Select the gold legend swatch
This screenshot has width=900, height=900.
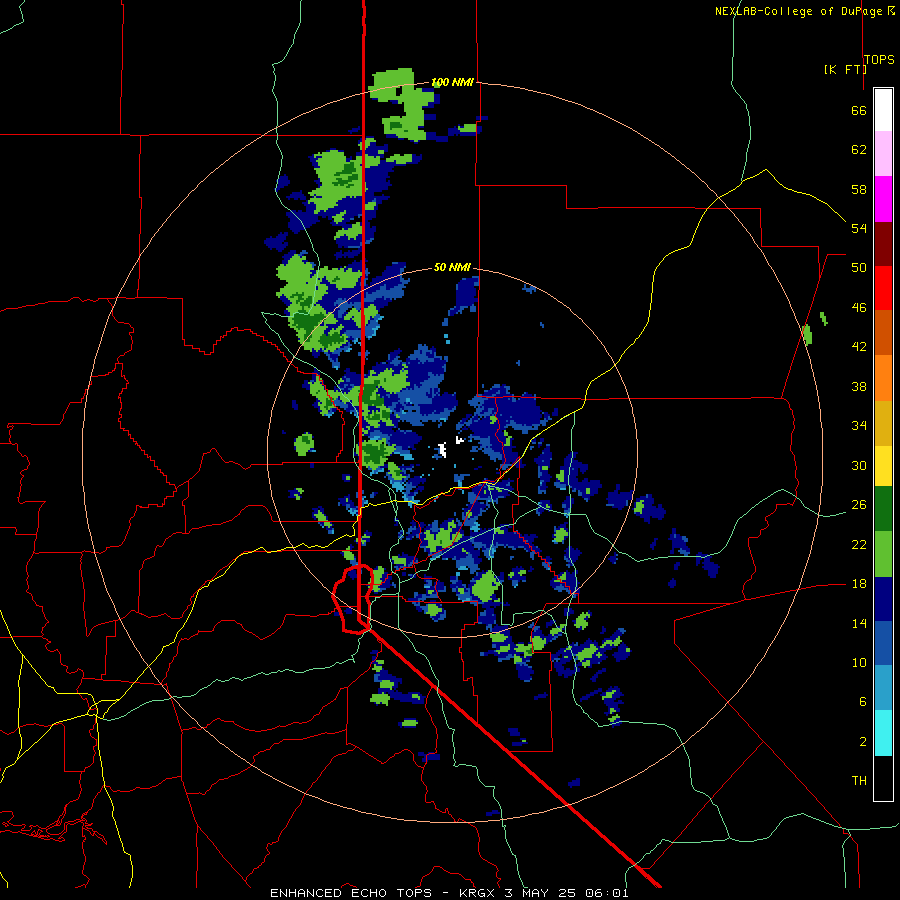883,423
